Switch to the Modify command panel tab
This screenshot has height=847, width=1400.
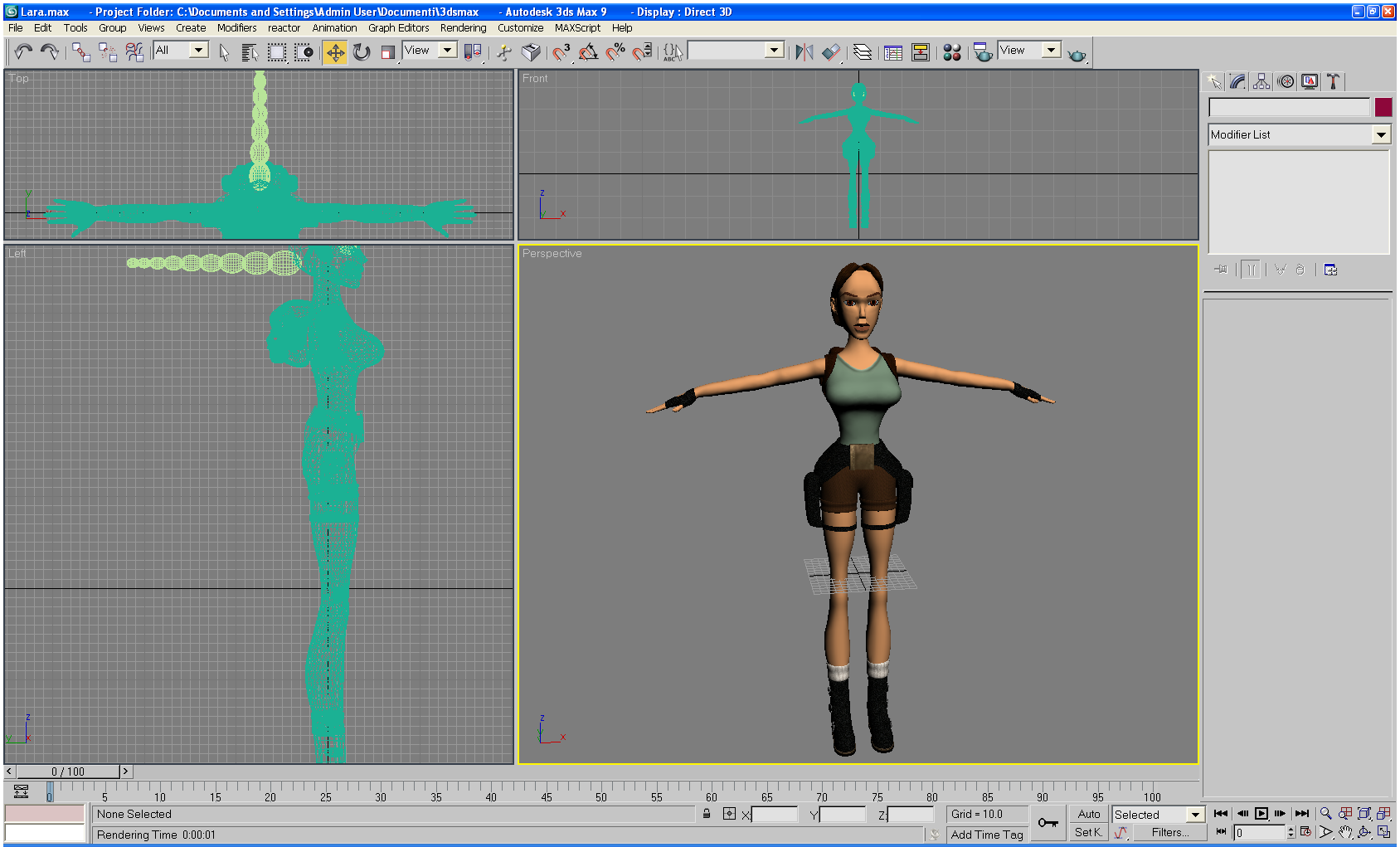(x=1237, y=81)
